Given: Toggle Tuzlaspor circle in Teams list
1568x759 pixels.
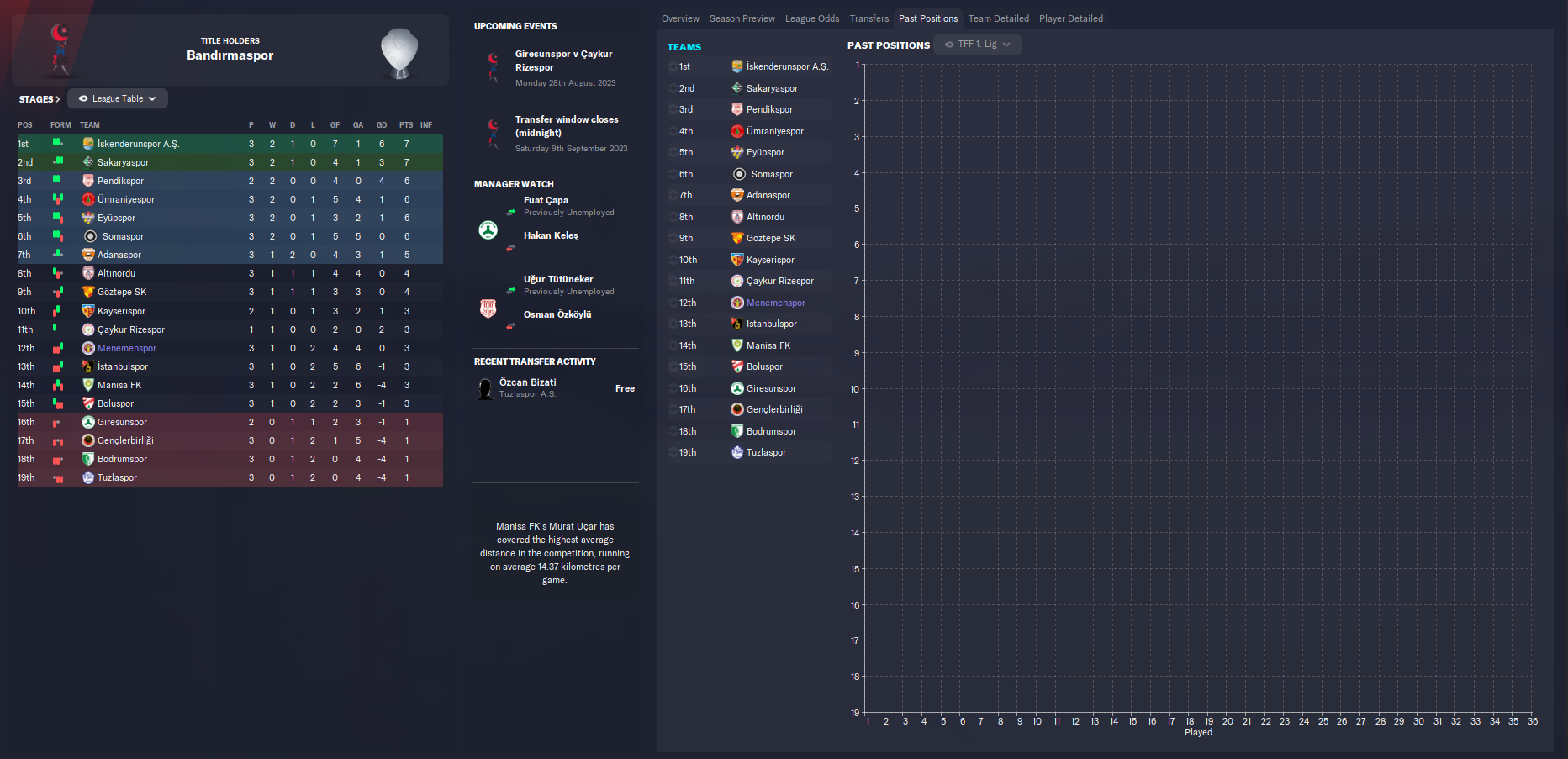Looking at the screenshot, I should [x=673, y=452].
